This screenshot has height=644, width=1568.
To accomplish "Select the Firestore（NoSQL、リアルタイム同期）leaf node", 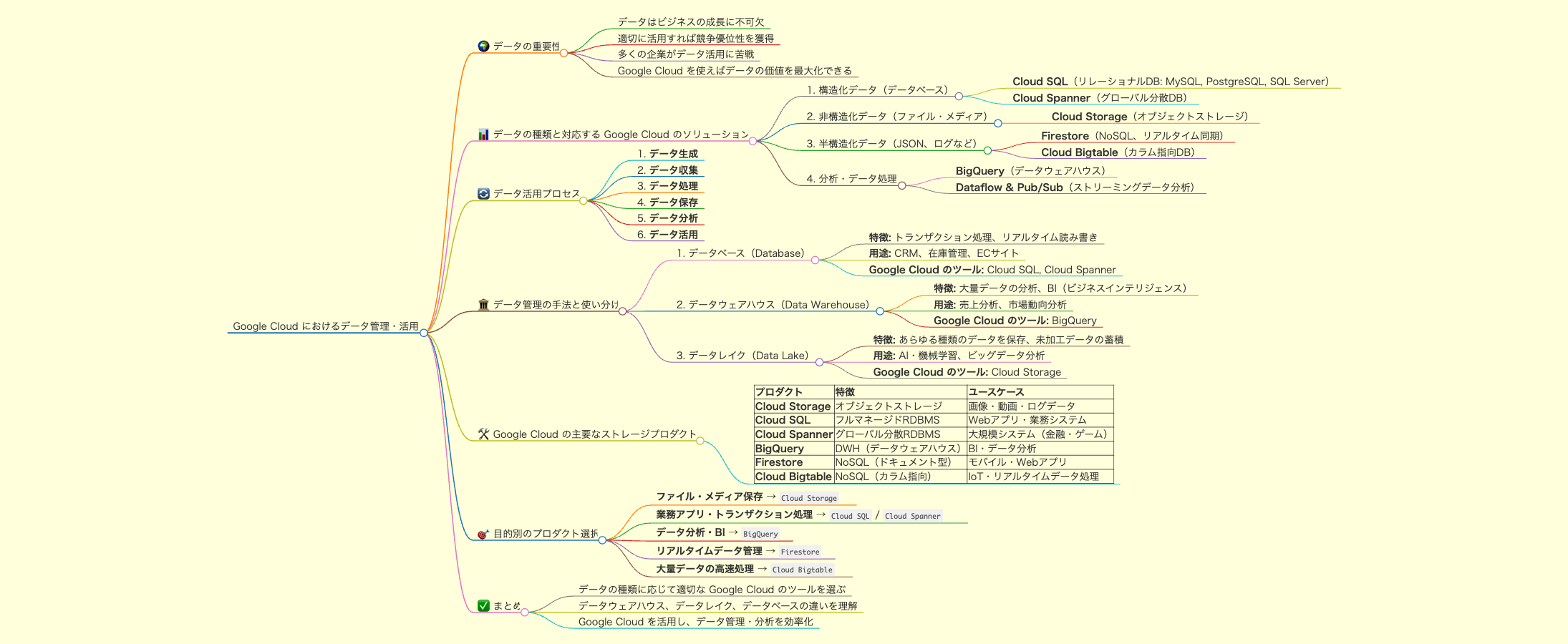I will [1135, 136].
